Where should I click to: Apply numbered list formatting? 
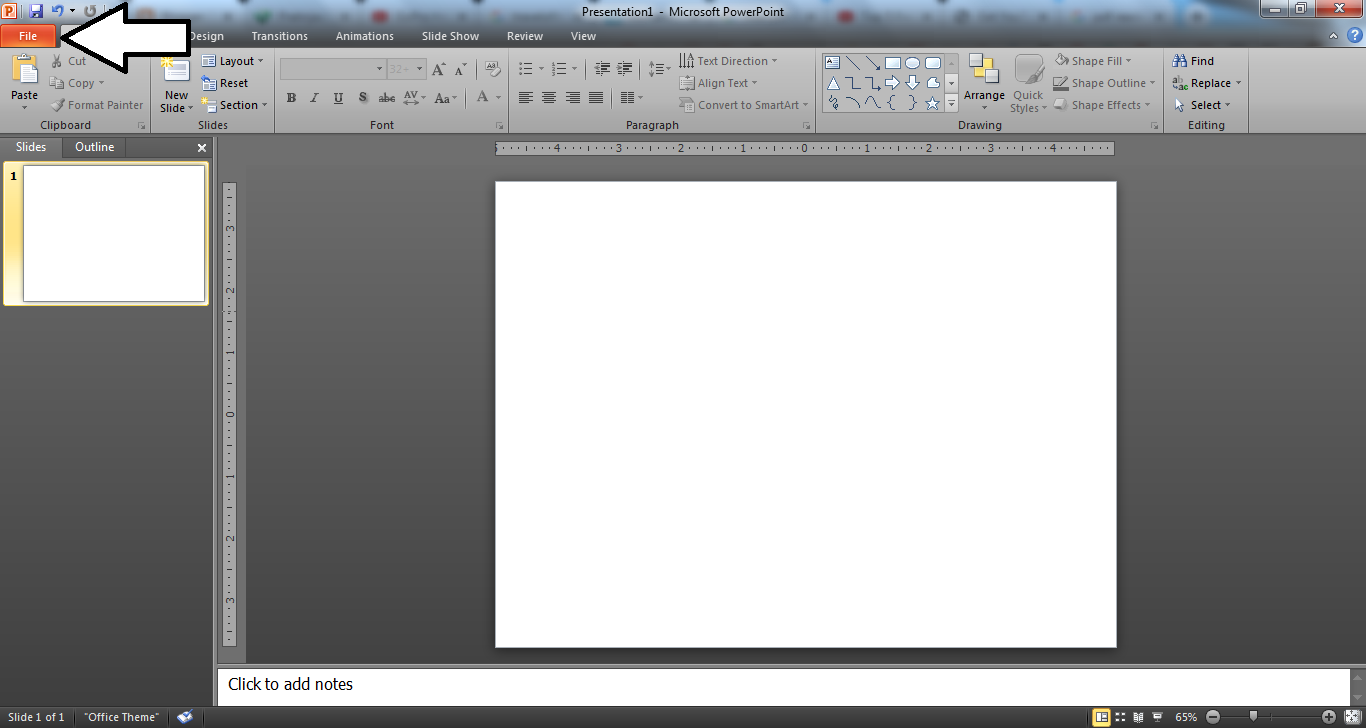point(559,69)
